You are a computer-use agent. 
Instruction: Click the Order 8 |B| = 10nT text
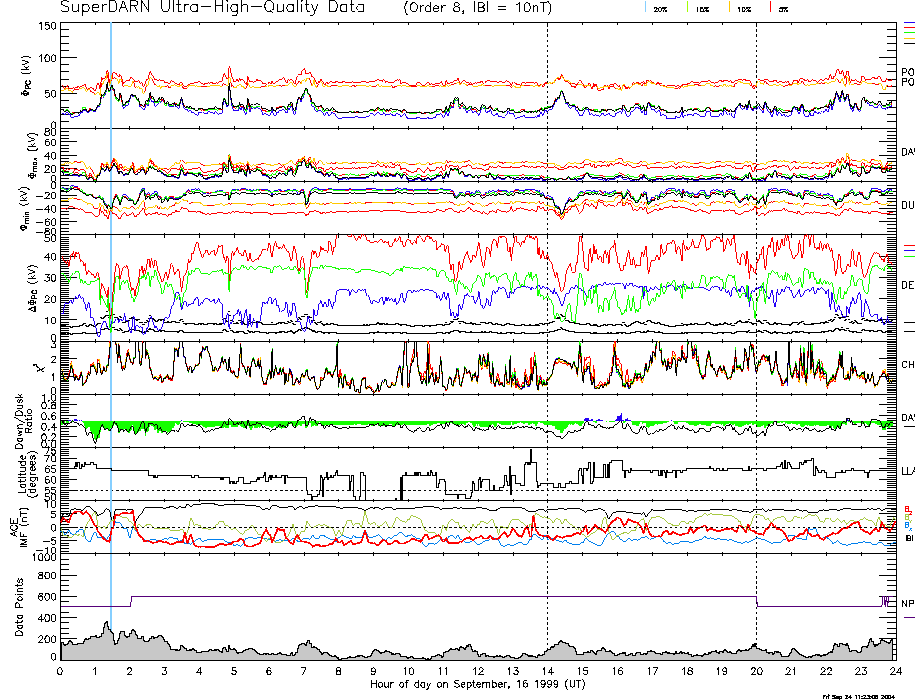pyautogui.click(x=487, y=8)
